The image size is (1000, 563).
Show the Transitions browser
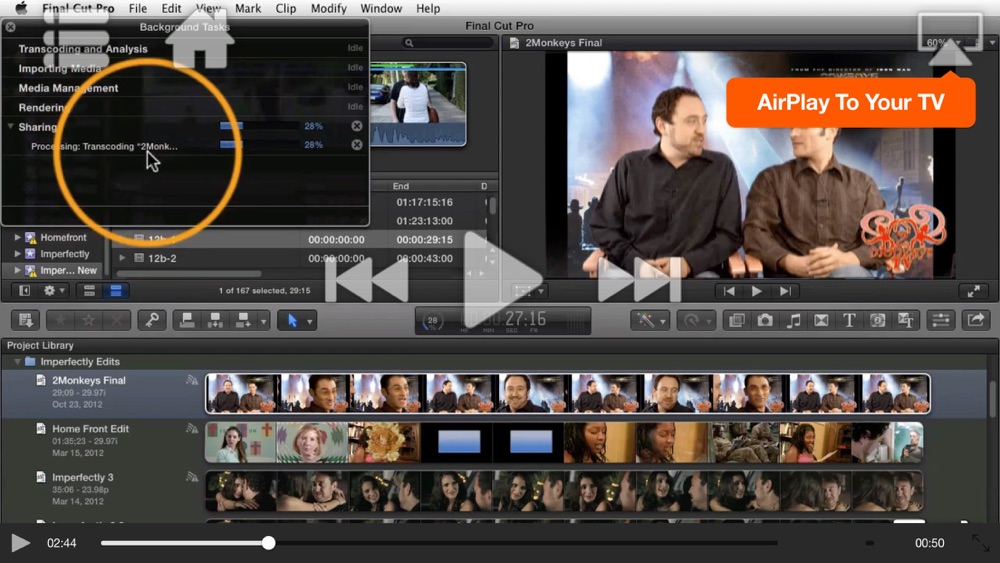coord(821,320)
